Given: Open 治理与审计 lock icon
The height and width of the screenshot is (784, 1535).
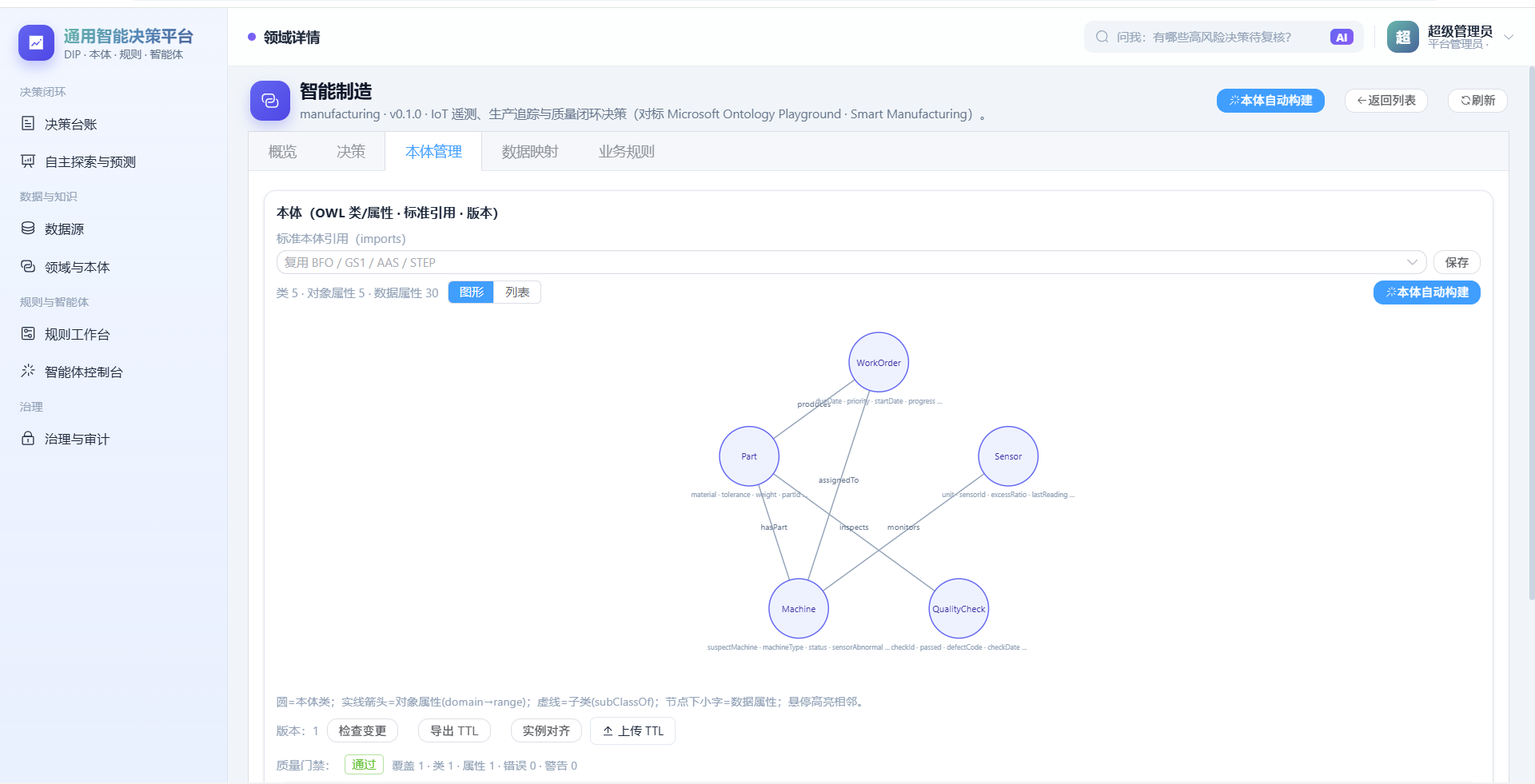Looking at the screenshot, I should click(x=28, y=438).
